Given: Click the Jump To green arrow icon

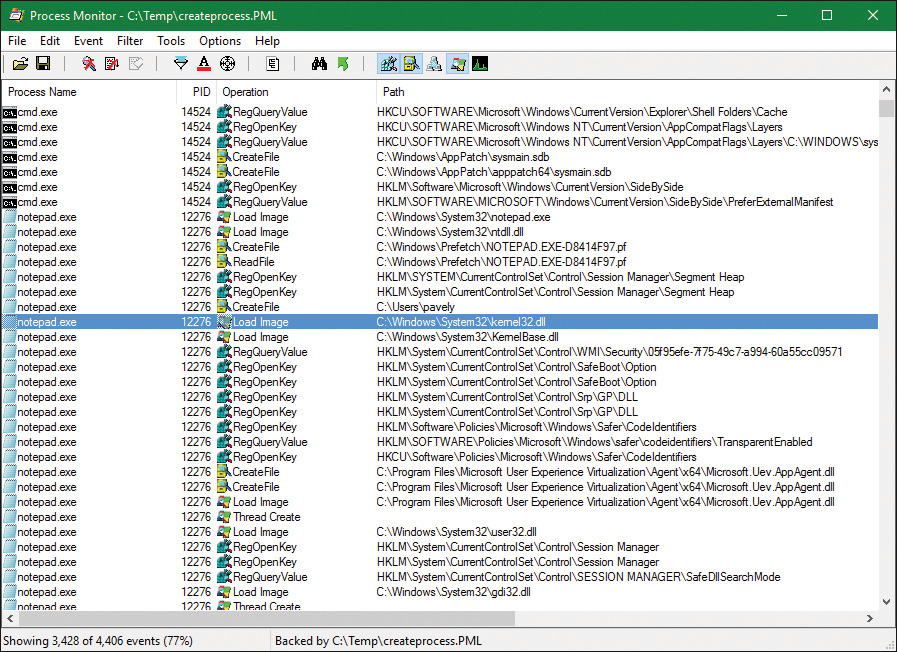Looking at the screenshot, I should coord(343,64).
